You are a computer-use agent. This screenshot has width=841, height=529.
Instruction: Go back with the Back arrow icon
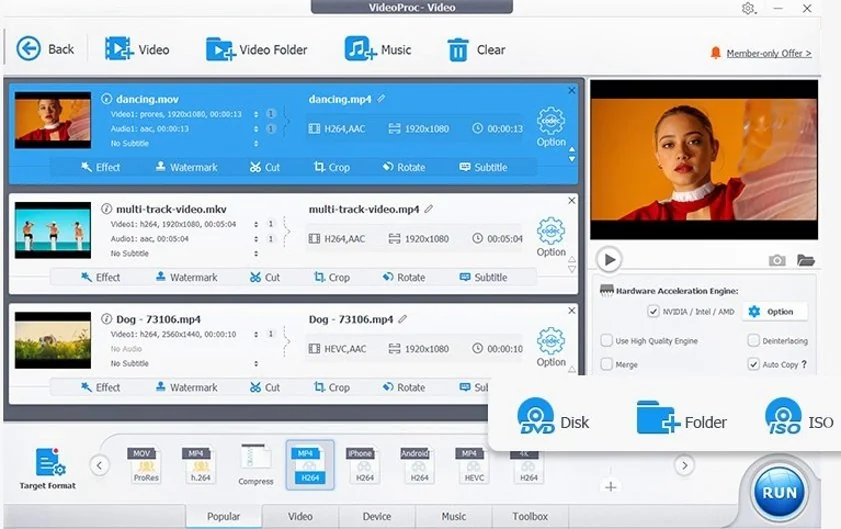(28, 49)
